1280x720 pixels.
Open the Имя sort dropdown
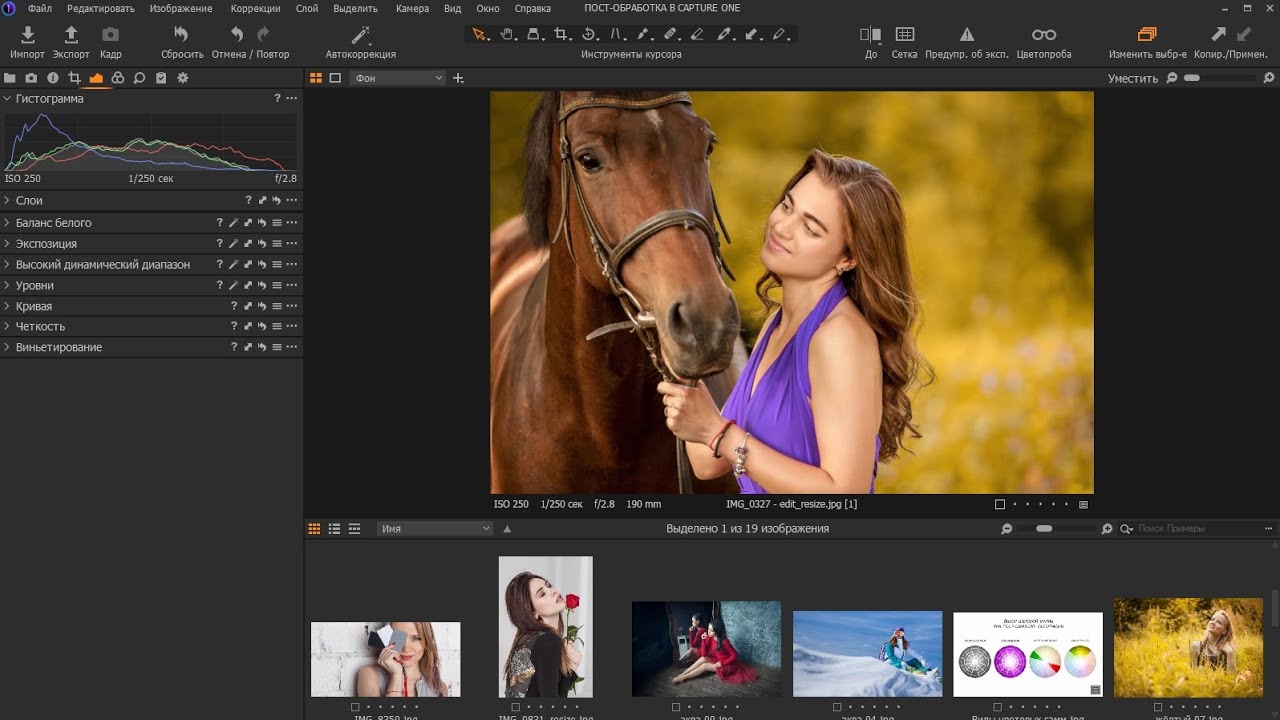tap(435, 528)
